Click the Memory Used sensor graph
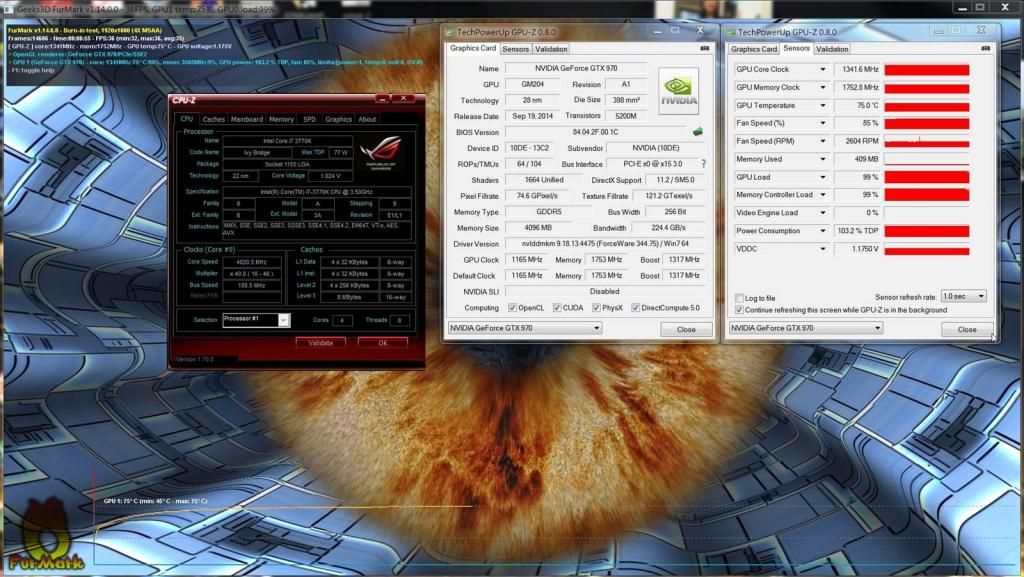This screenshot has height=577, width=1024. (x=927, y=159)
